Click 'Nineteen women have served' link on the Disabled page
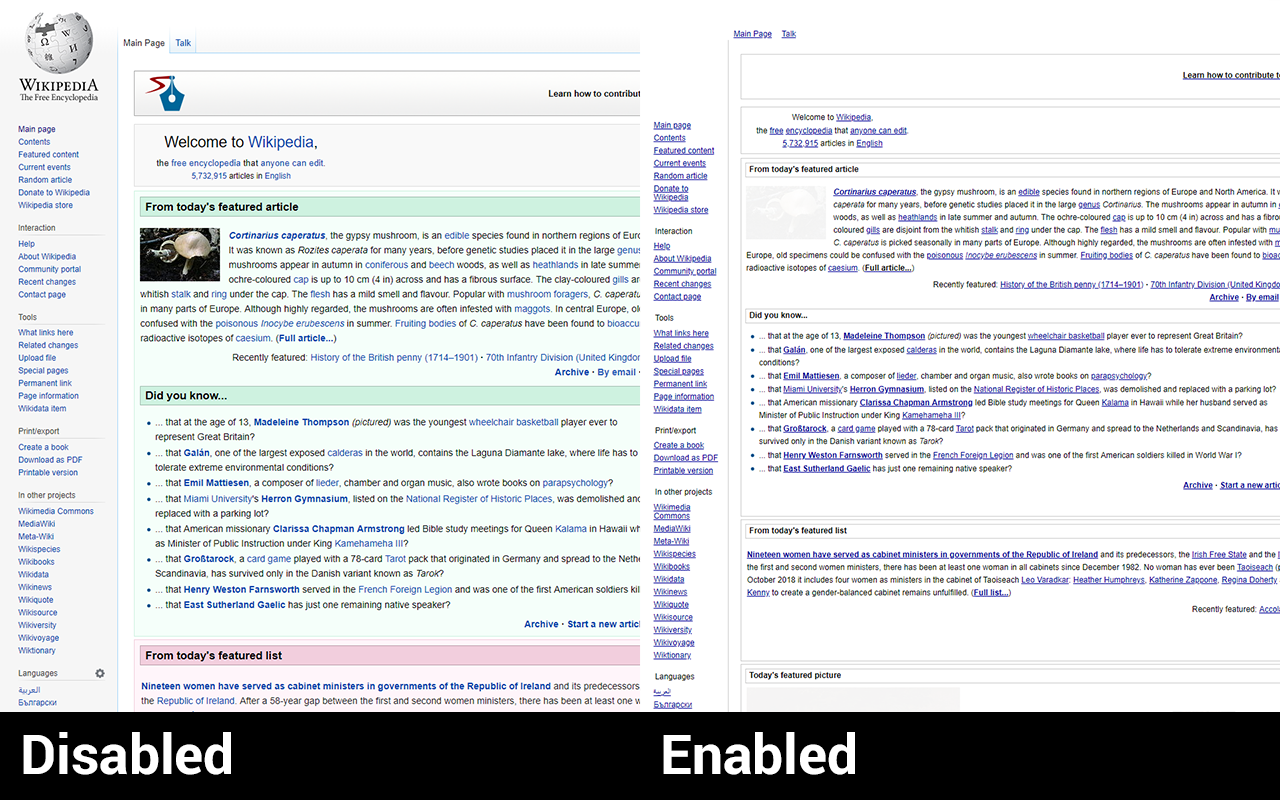 pyautogui.click(x=346, y=686)
